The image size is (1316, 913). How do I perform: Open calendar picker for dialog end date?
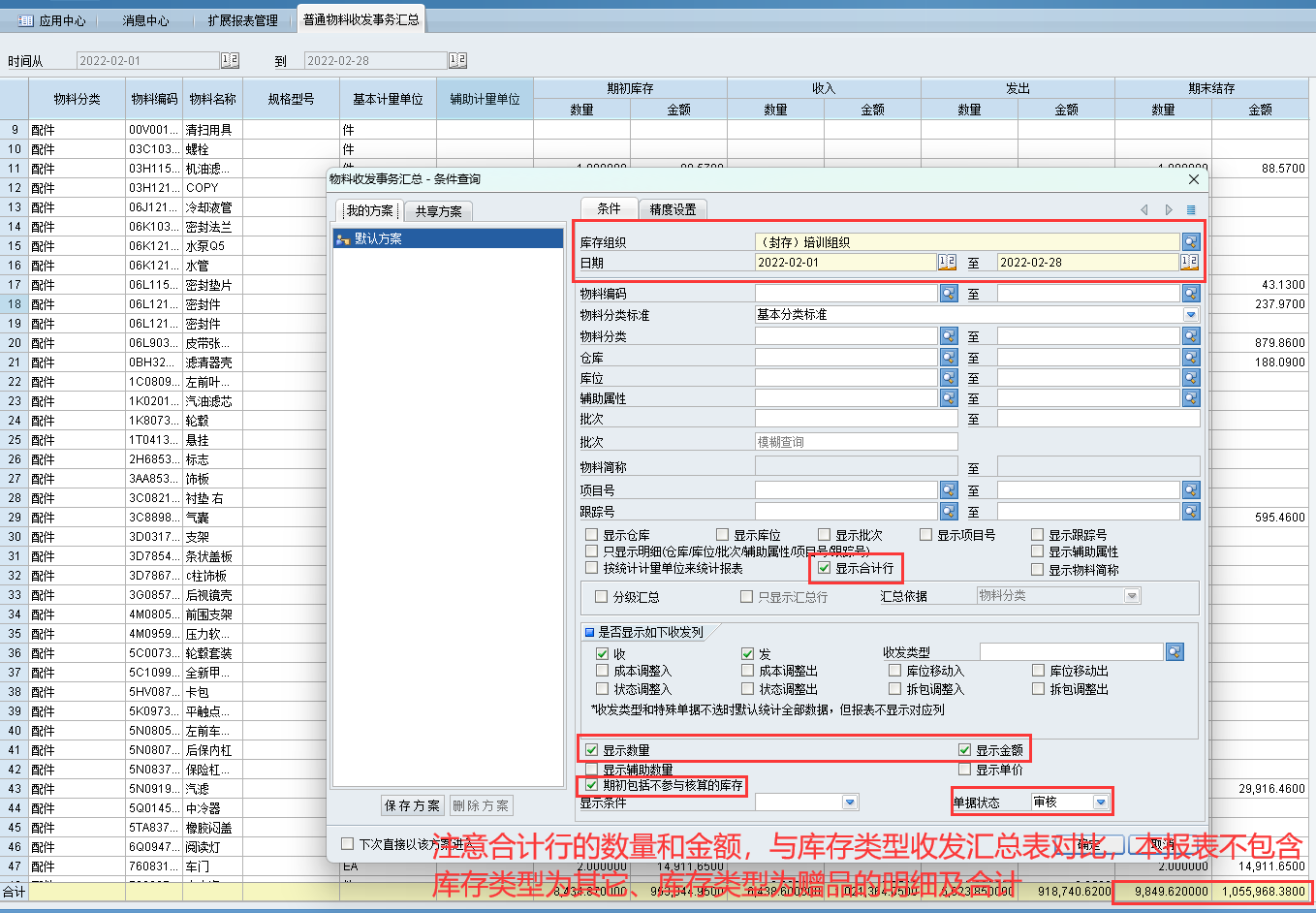coord(1189,263)
